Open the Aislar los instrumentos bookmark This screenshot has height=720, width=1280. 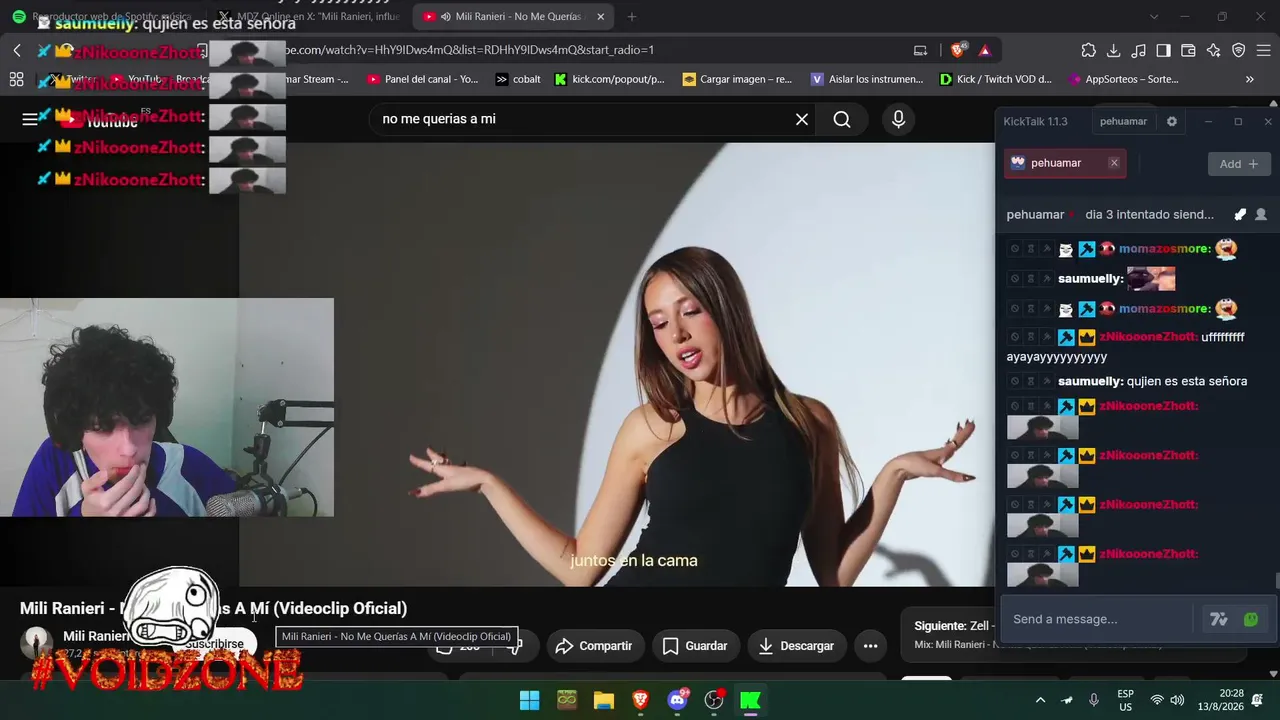tap(867, 79)
